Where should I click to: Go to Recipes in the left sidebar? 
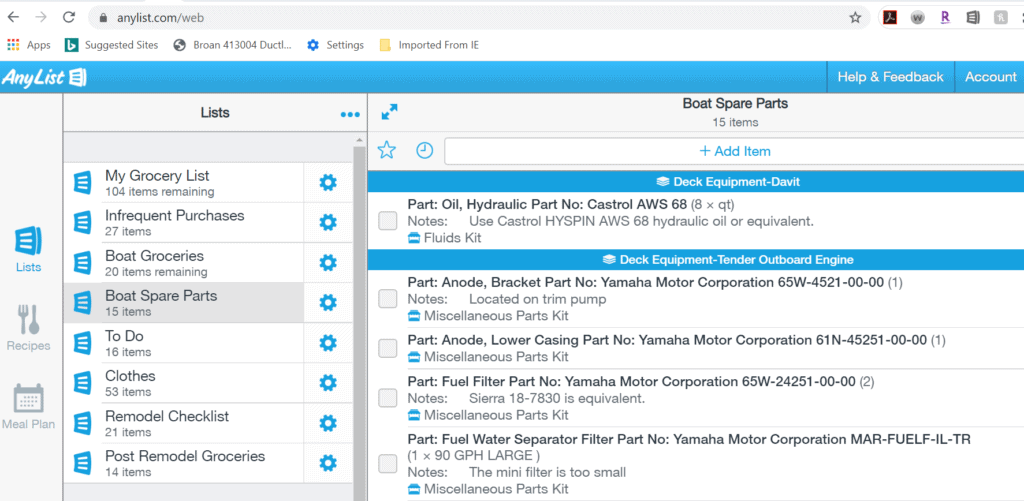click(29, 328)
